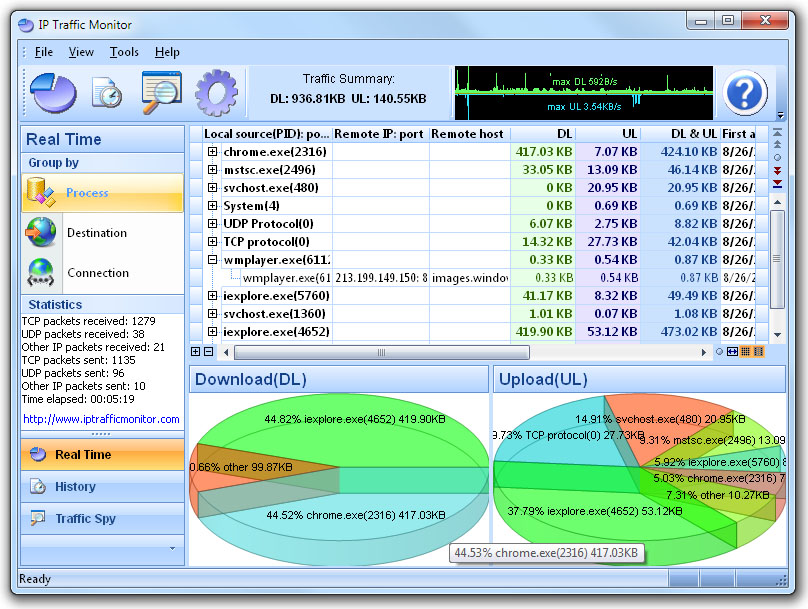Group by Destination globe icon

[x=41, y=233]
